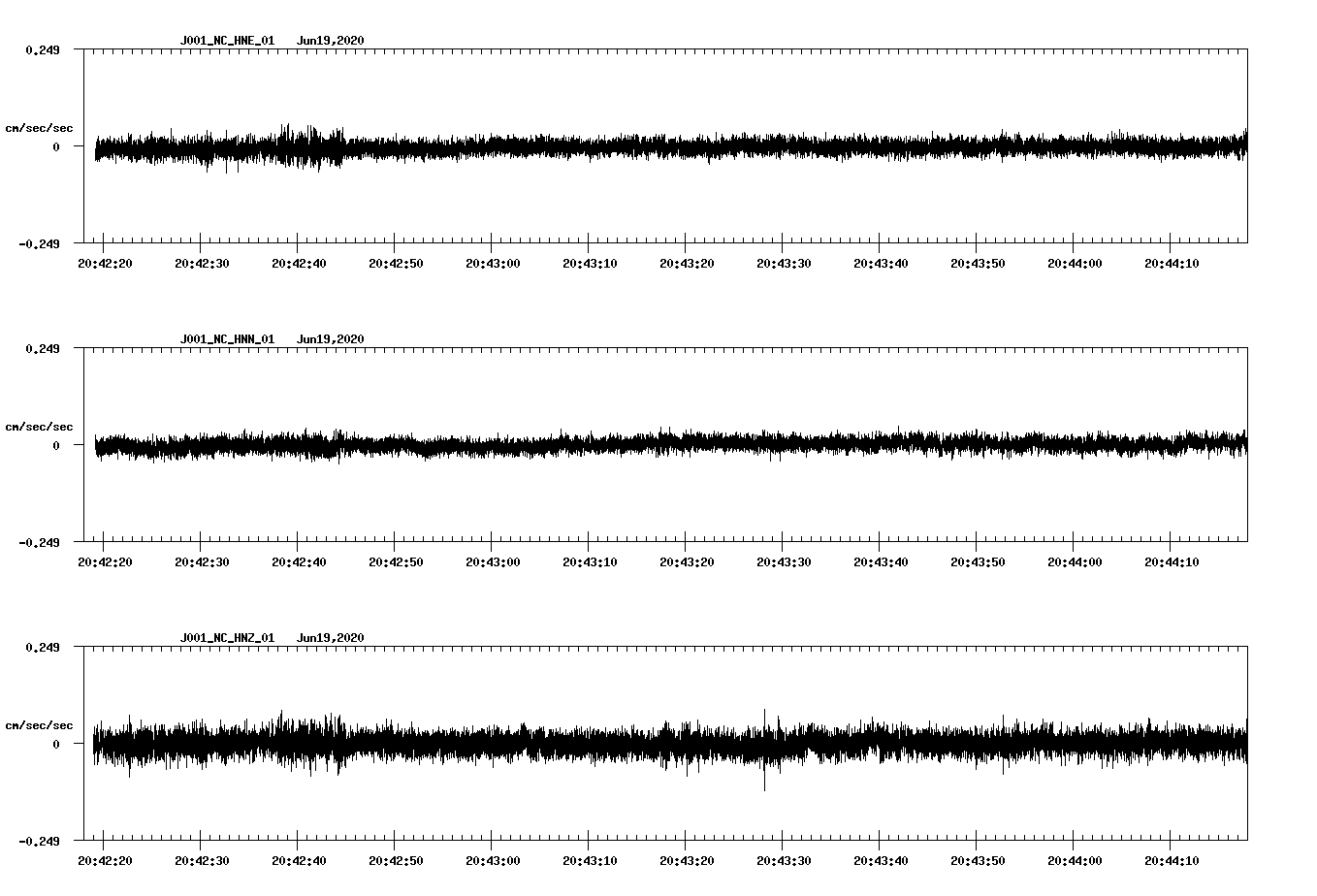Click the -0.249 lower limit of HNZ plot
1317x896 pixels.
(39, 842)
